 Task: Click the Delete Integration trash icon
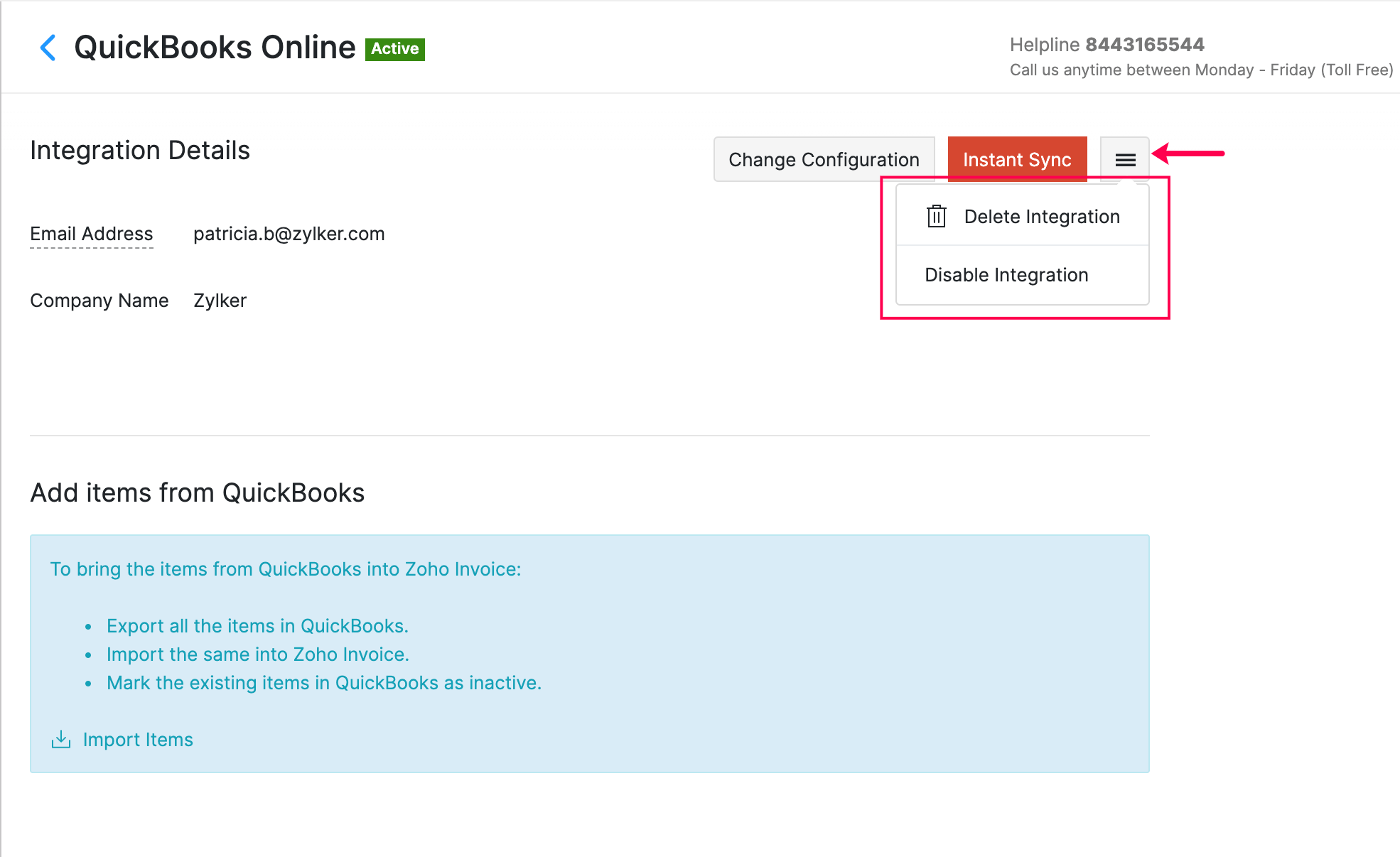936,216
